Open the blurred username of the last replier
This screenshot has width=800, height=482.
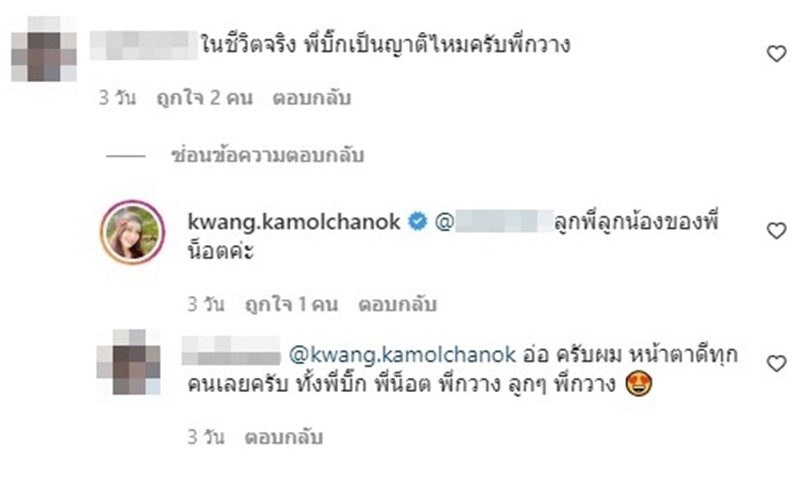[x=231, y=351]
